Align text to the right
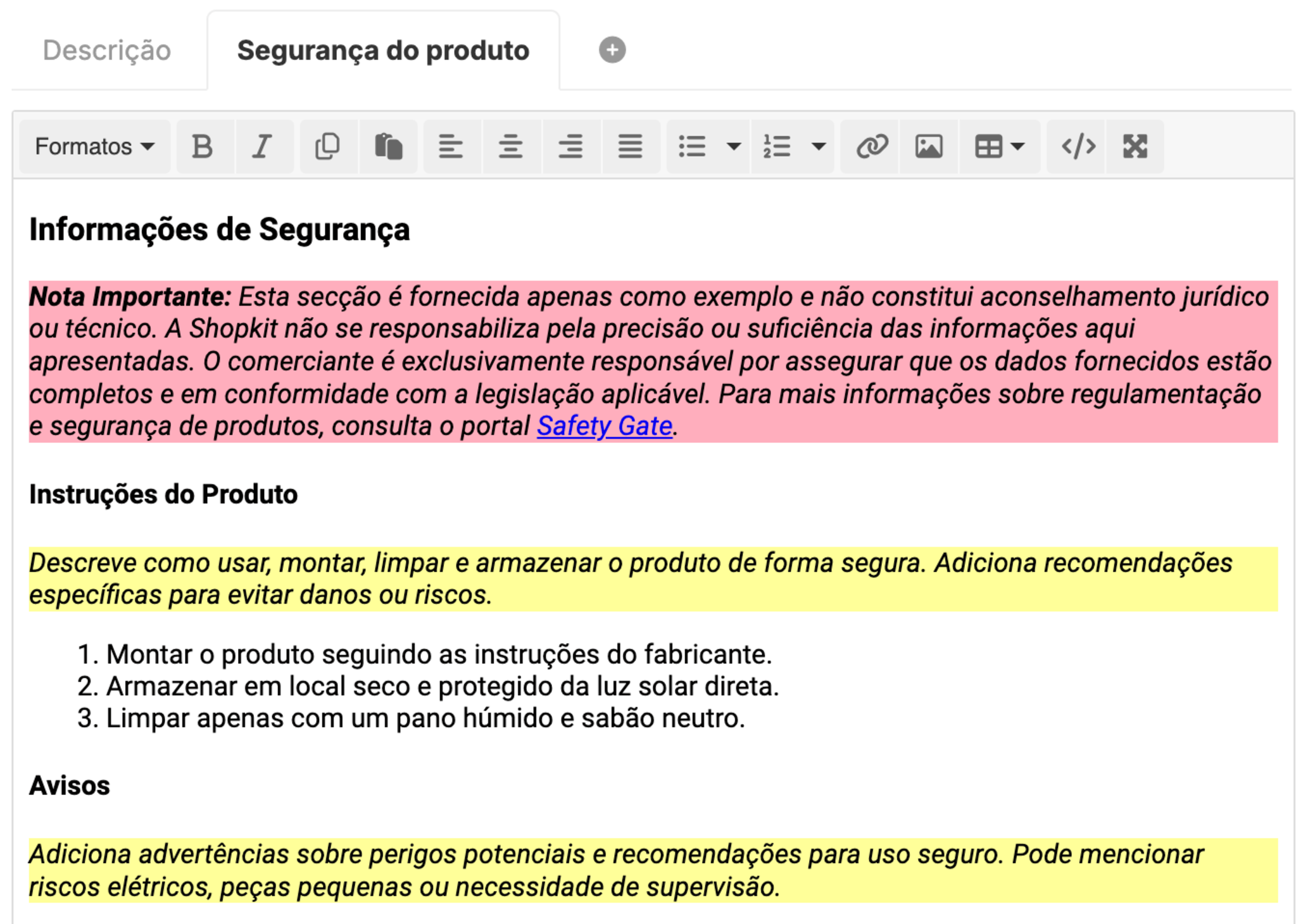 point(570,147)
